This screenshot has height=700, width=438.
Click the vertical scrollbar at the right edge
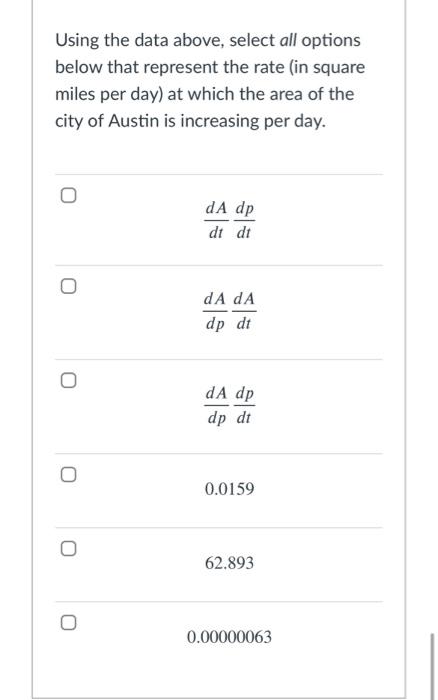[x=432, y=666]
